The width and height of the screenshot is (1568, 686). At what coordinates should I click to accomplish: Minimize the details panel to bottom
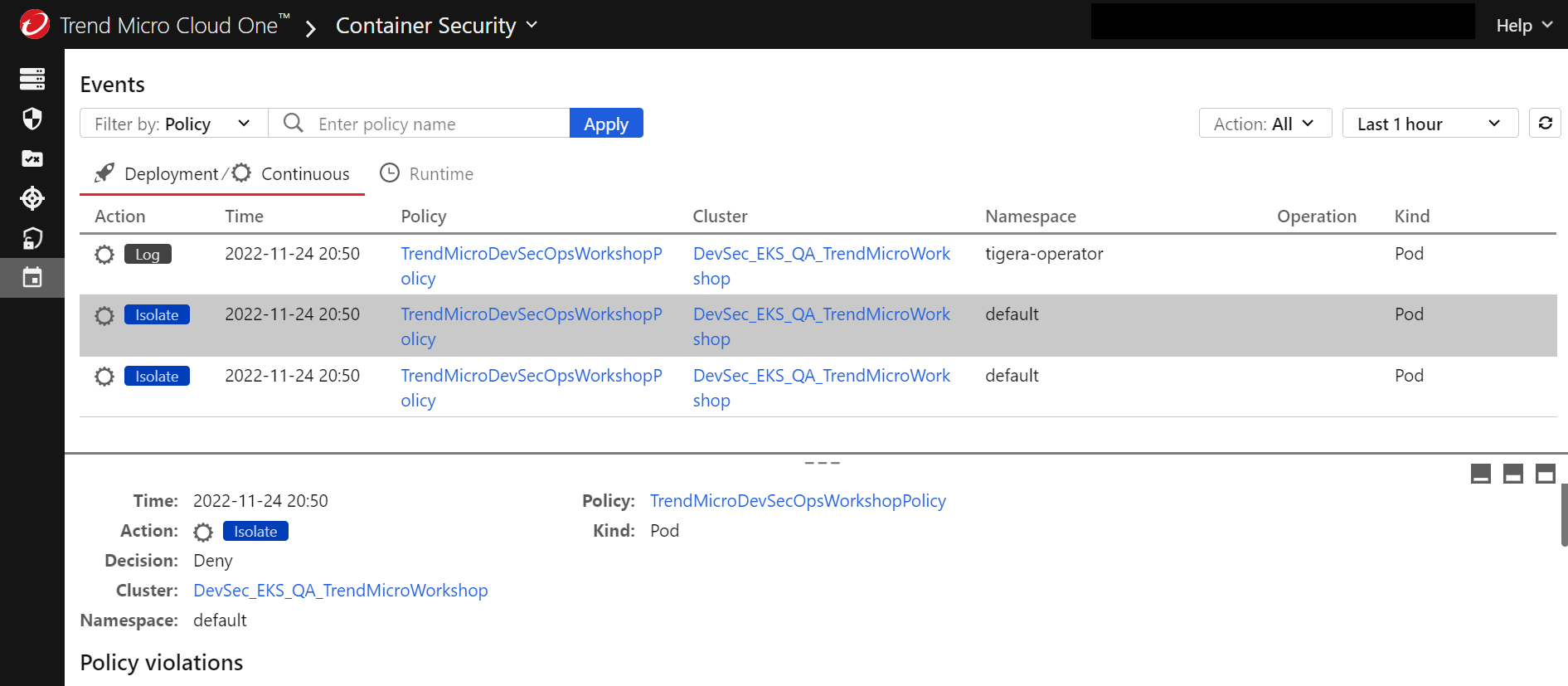tap(1481, 474)
